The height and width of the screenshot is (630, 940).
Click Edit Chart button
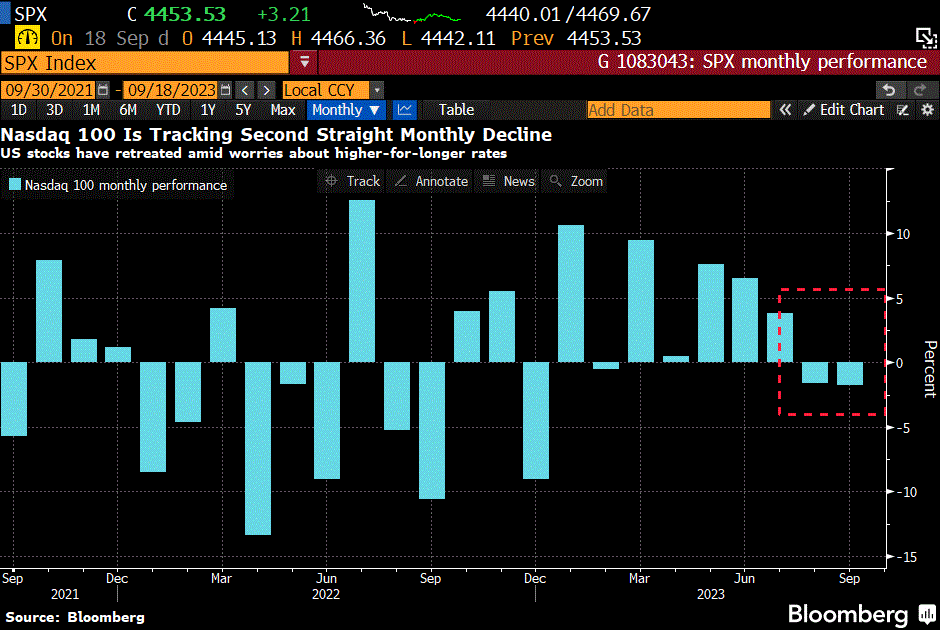click(844, 110)
